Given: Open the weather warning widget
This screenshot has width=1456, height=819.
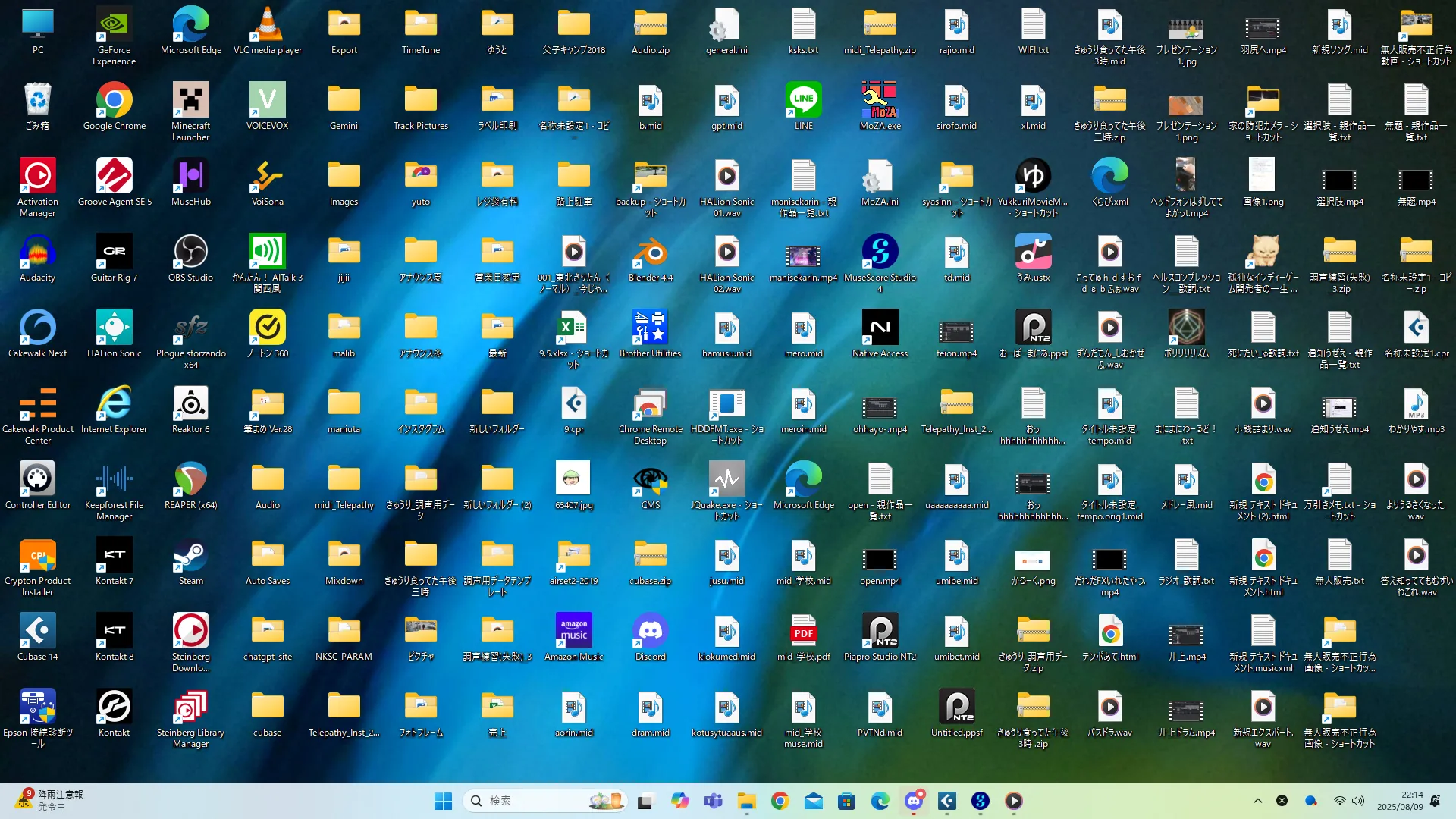Looking at the screenshot, I should [x=49, y=800].
